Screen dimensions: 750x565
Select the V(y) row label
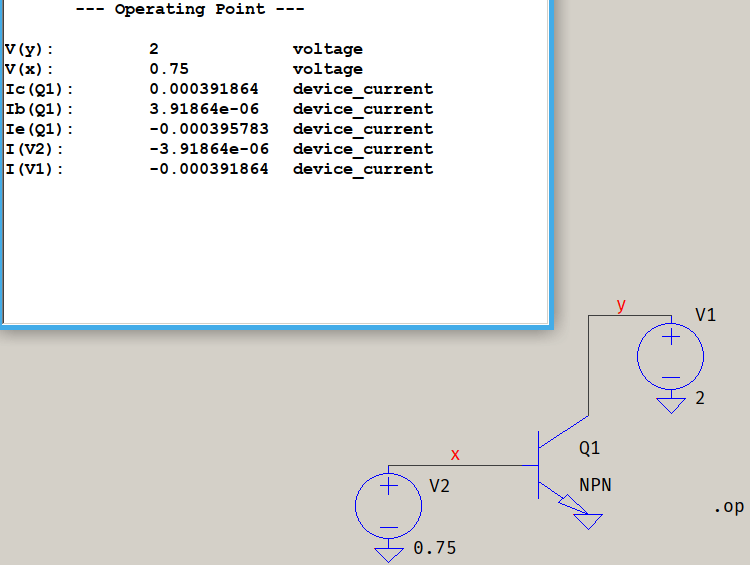[x=29, y=49]
